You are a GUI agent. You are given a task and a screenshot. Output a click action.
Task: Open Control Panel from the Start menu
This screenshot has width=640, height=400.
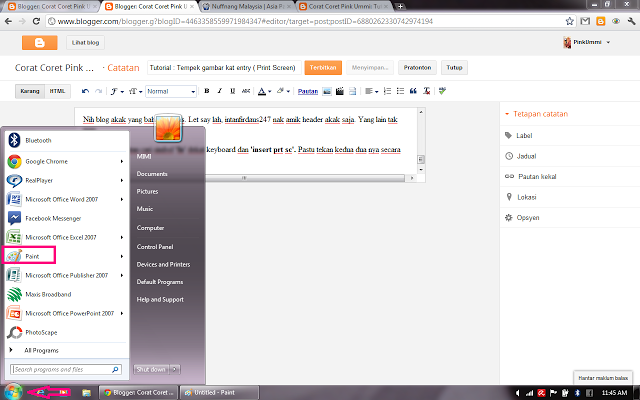pos(155,246)
